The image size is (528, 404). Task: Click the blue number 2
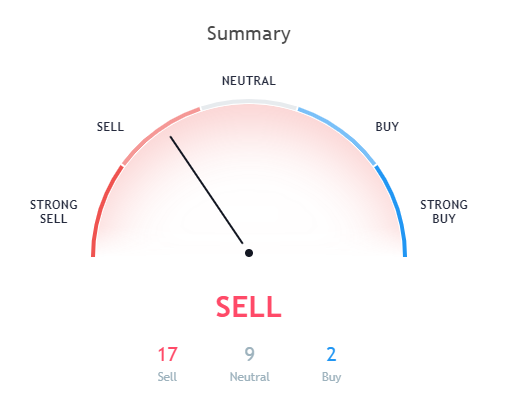point(331,355)
